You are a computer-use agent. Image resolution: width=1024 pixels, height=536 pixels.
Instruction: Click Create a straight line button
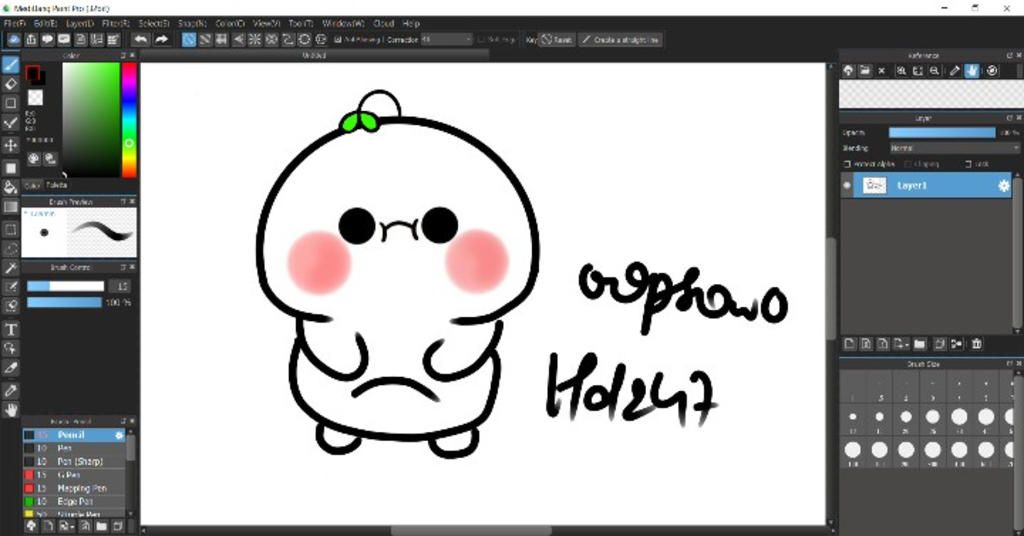click(x=620, y=40)
